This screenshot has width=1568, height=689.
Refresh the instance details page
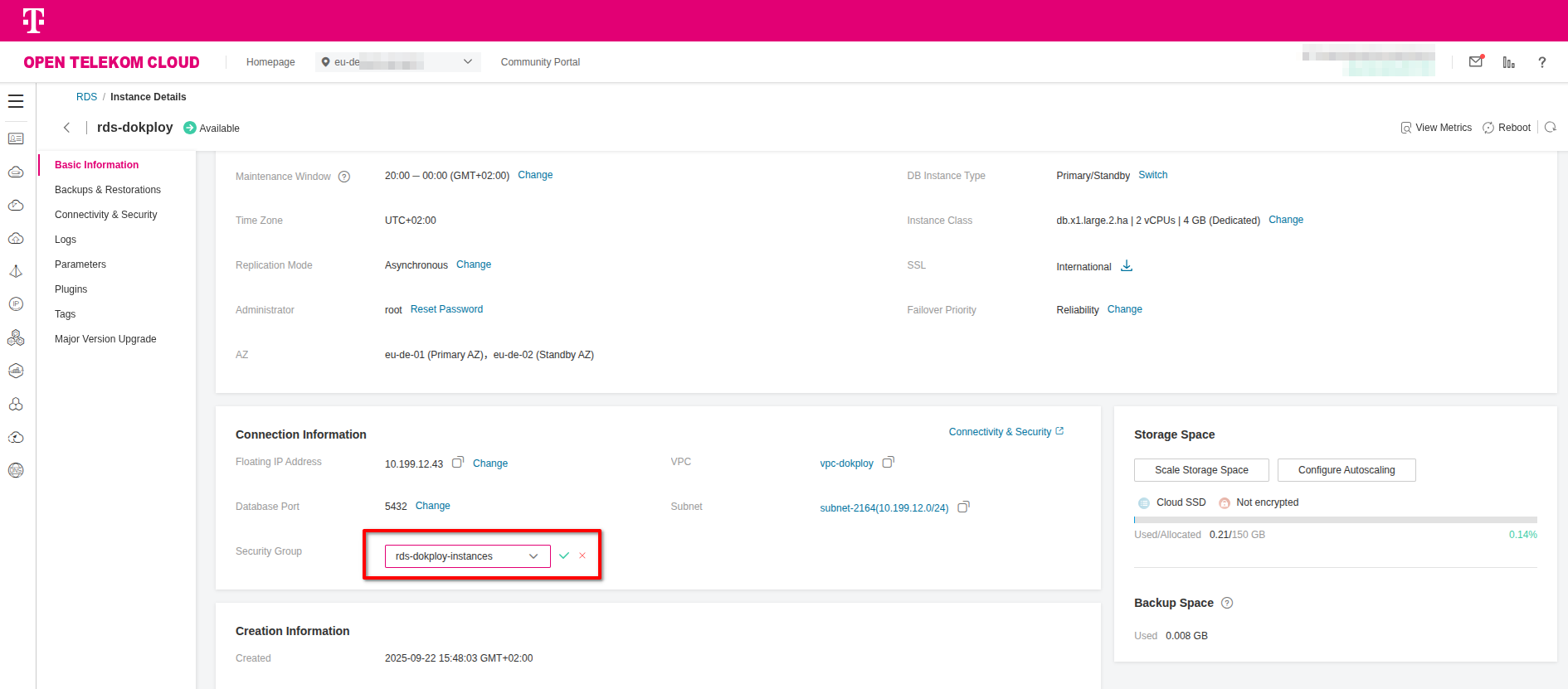(1550, 128)
